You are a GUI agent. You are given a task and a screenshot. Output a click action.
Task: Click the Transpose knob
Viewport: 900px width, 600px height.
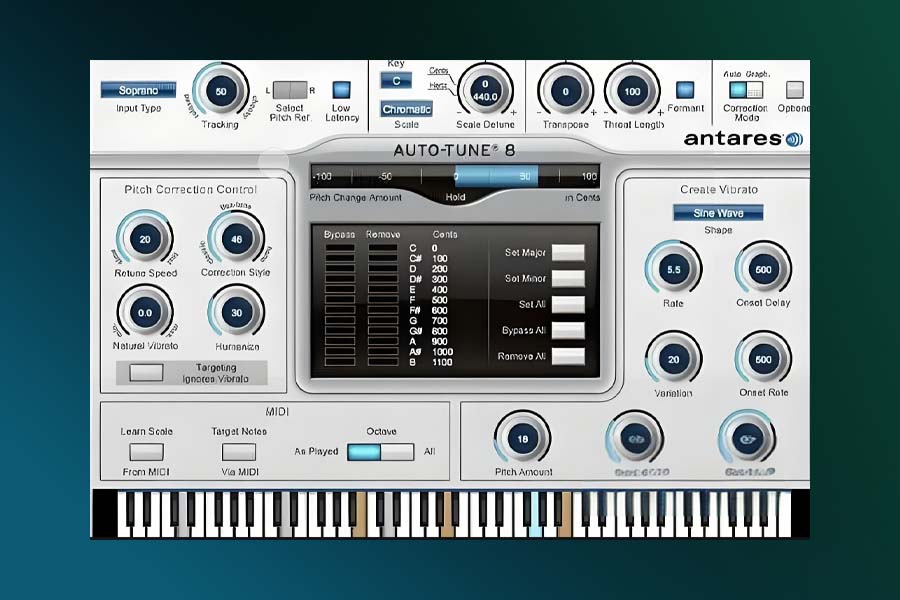pyautogui.click(x=565, y=92)
